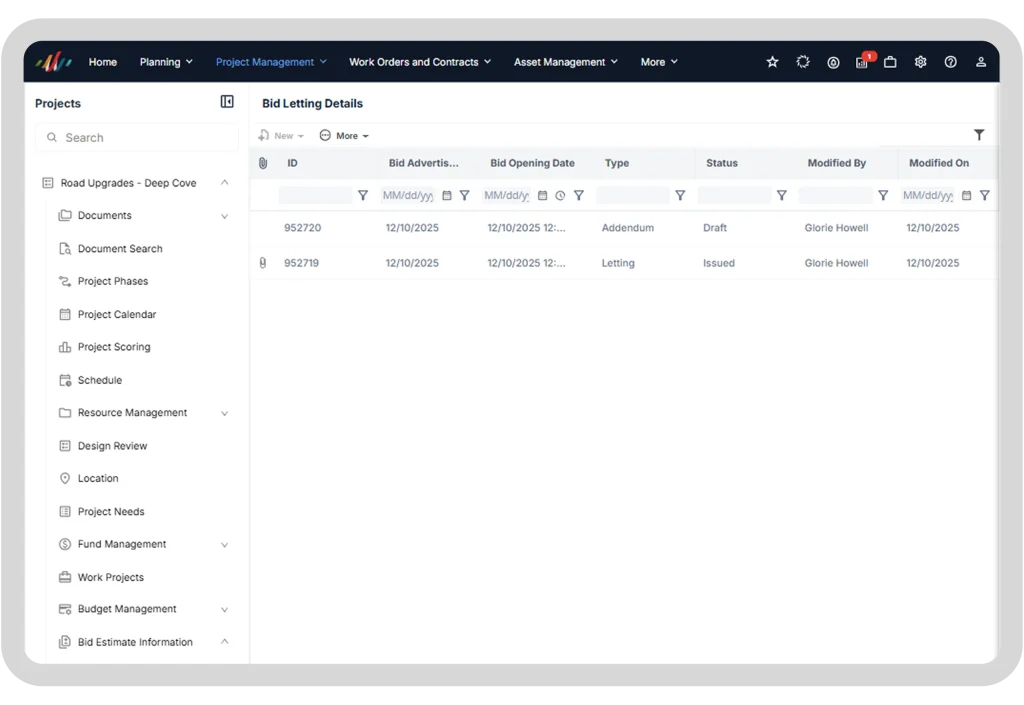Click the Issued status cell
This screenshot has width=1024, height=705.
click(718, 263)
